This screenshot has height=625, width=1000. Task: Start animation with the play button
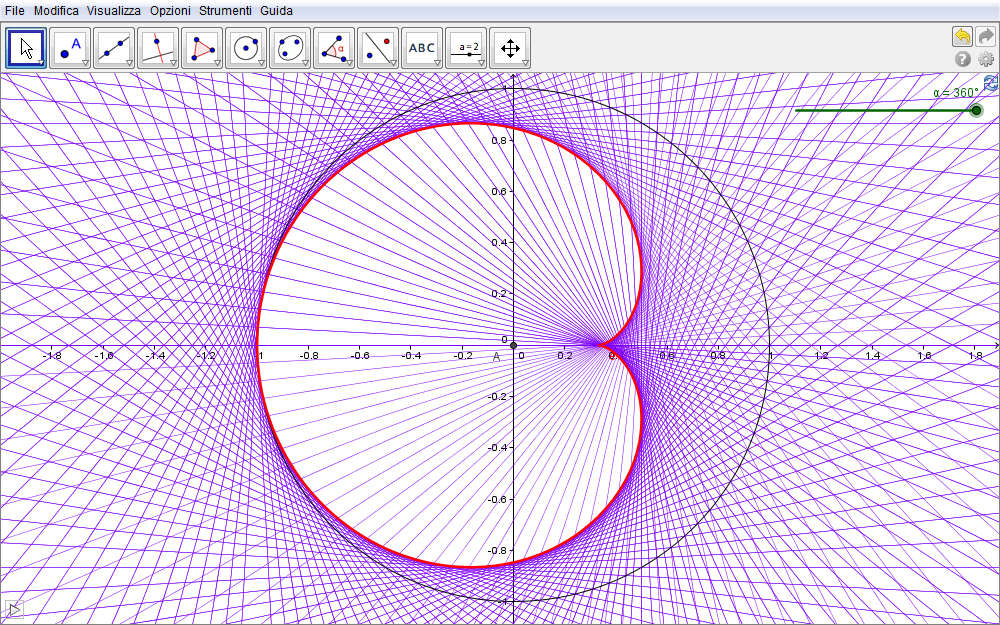[14, 610]
